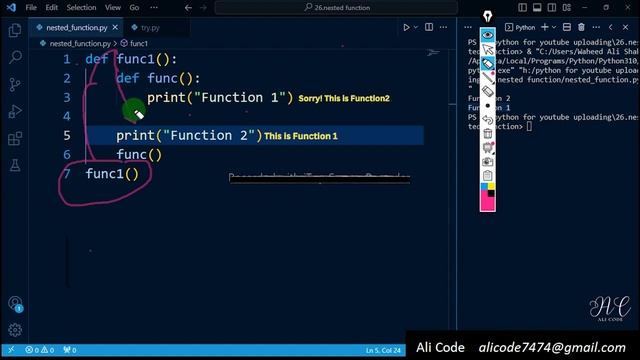
Task: Click func1 symbol in the breadcrumb
Action: 139,43
